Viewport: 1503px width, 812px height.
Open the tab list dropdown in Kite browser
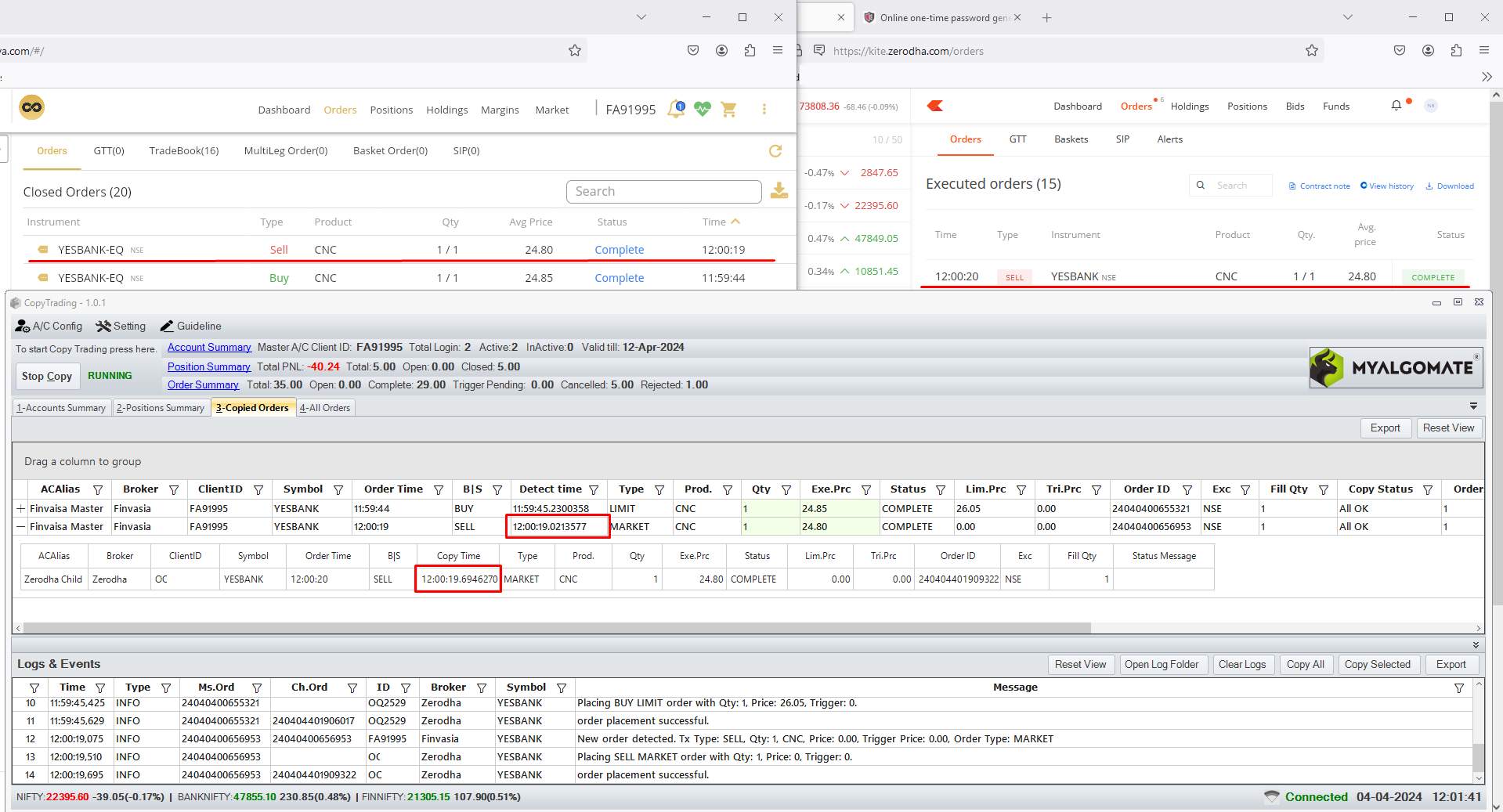point(1348,17)
